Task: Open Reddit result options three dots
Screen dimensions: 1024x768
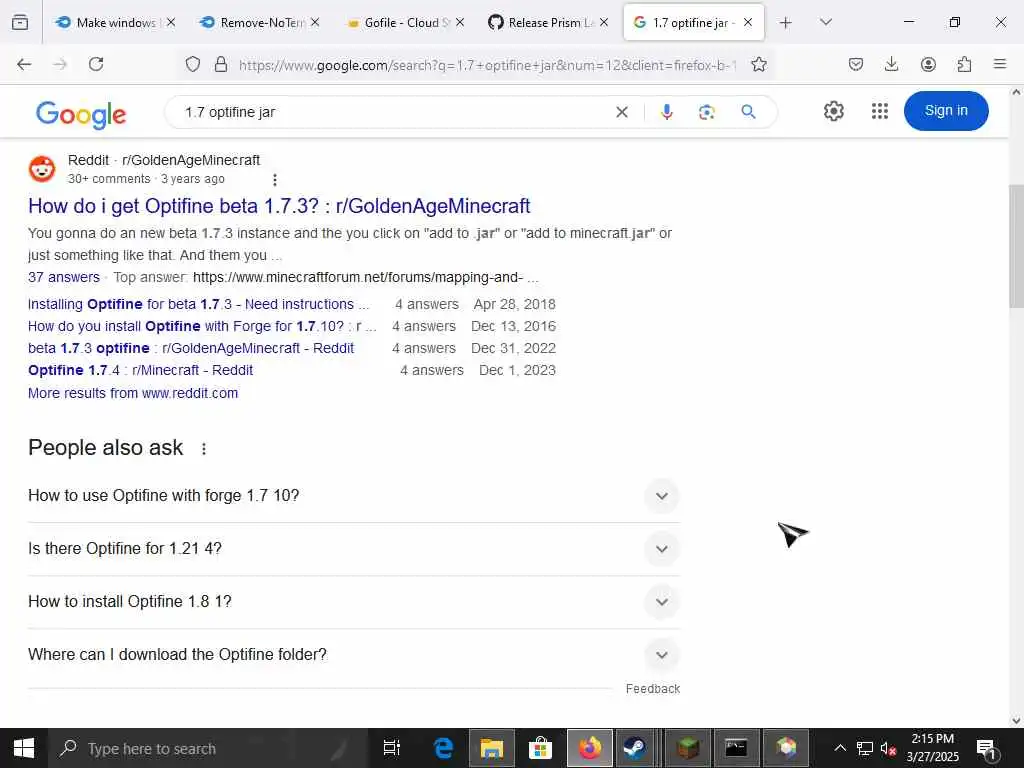Action: [x=275, y=180]
